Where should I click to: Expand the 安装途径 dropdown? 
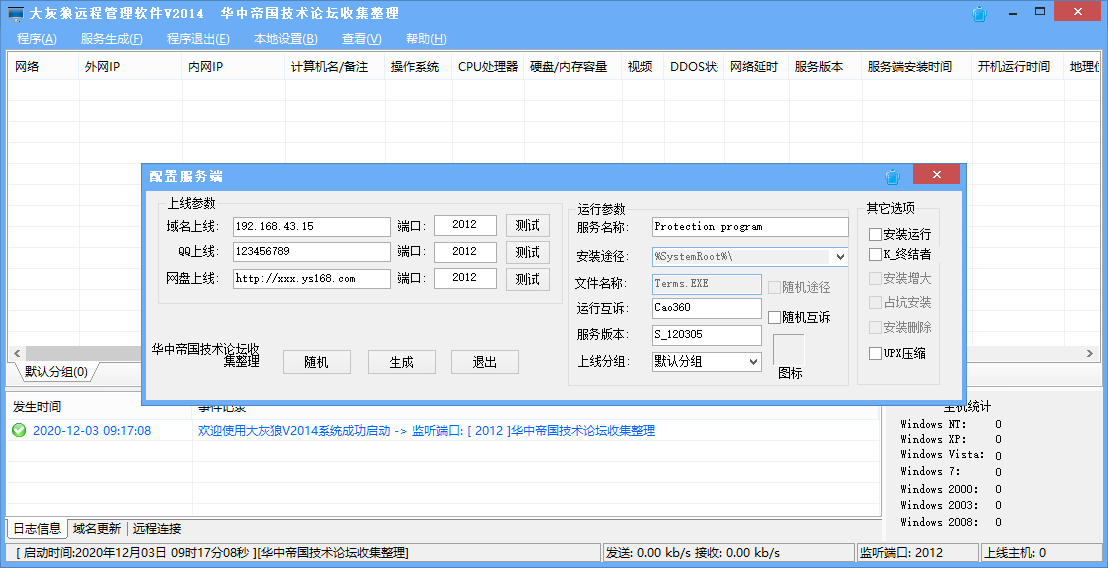(x=840, y=256)
